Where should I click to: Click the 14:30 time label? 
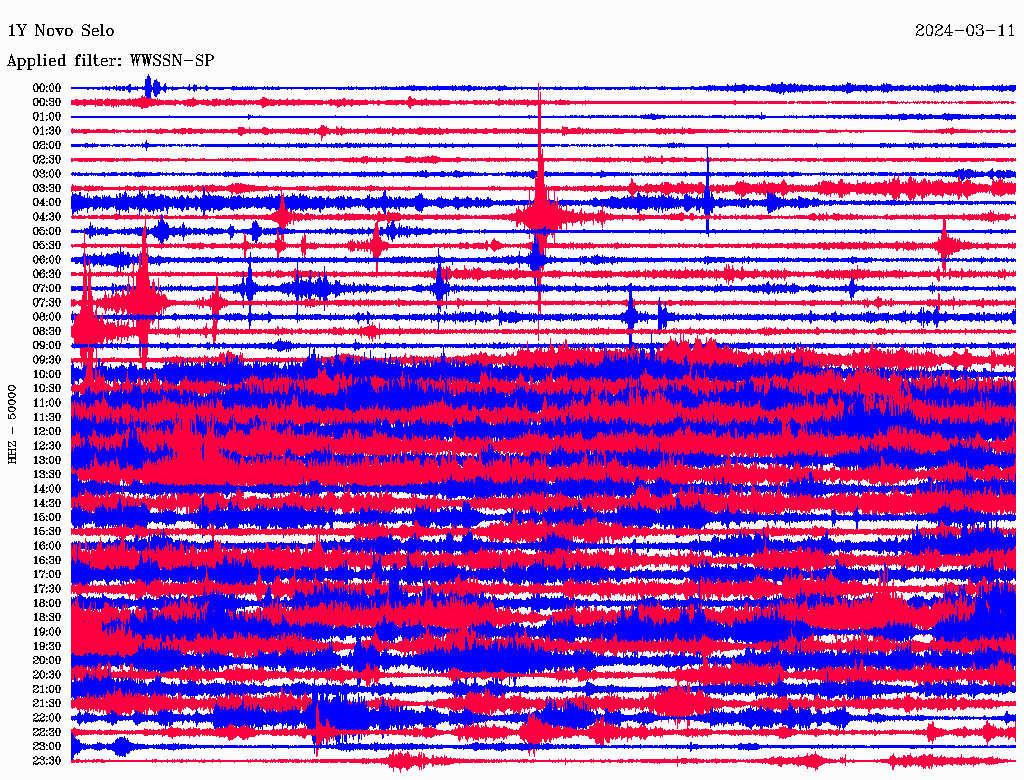point(47,503)
